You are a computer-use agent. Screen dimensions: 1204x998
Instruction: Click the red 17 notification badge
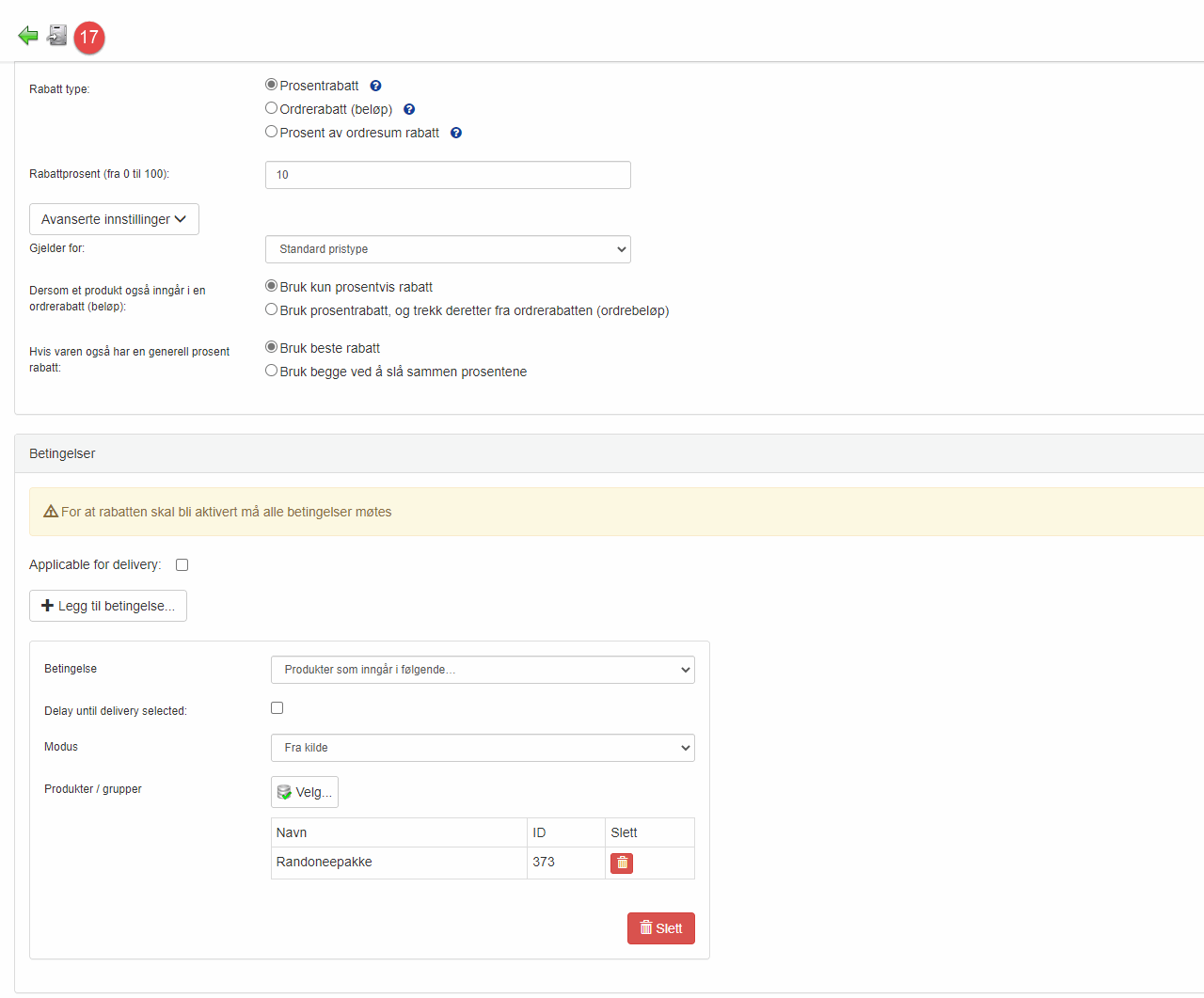(89, 37)
